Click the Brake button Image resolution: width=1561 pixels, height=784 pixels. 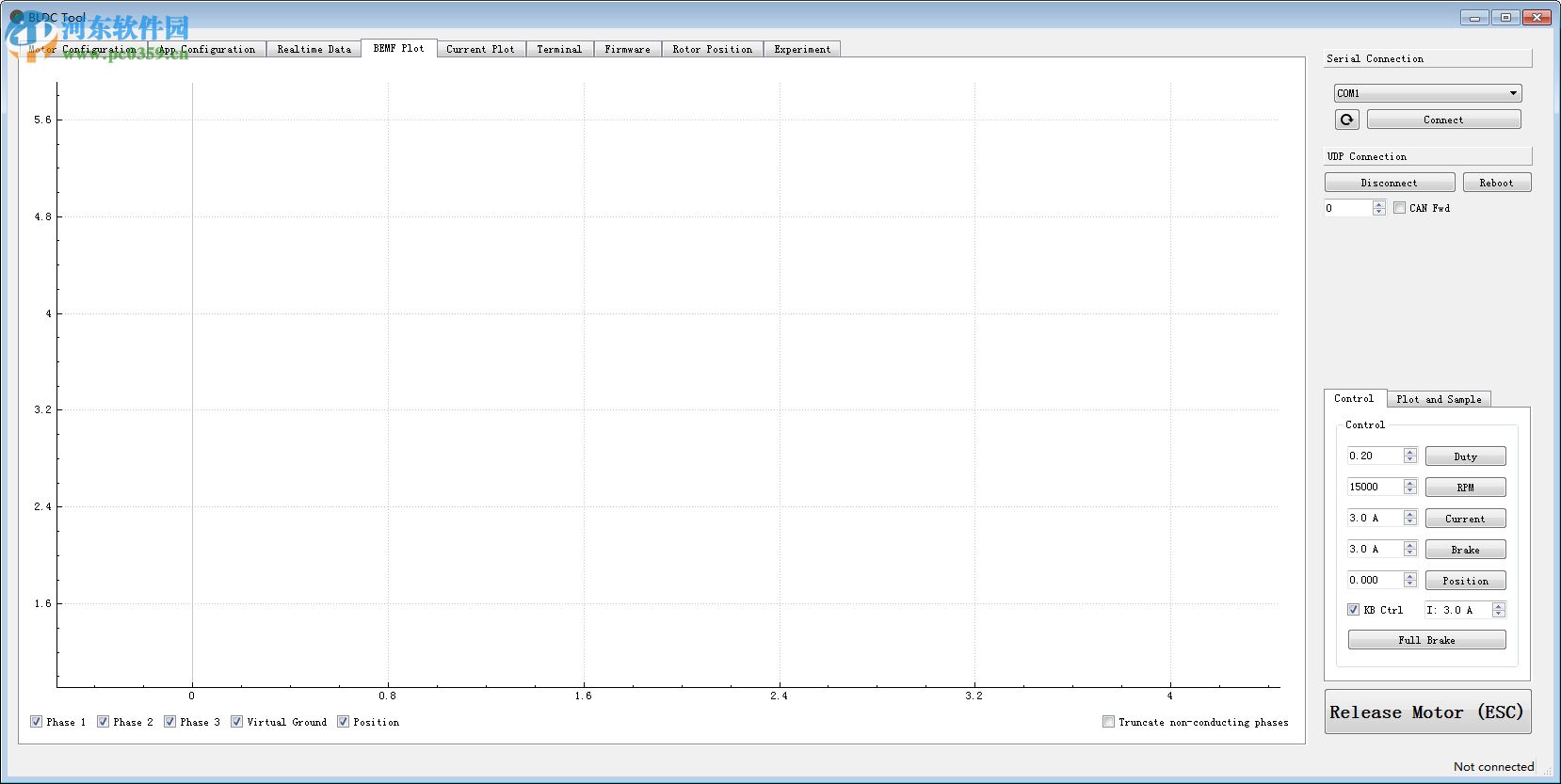(1466, 550)
